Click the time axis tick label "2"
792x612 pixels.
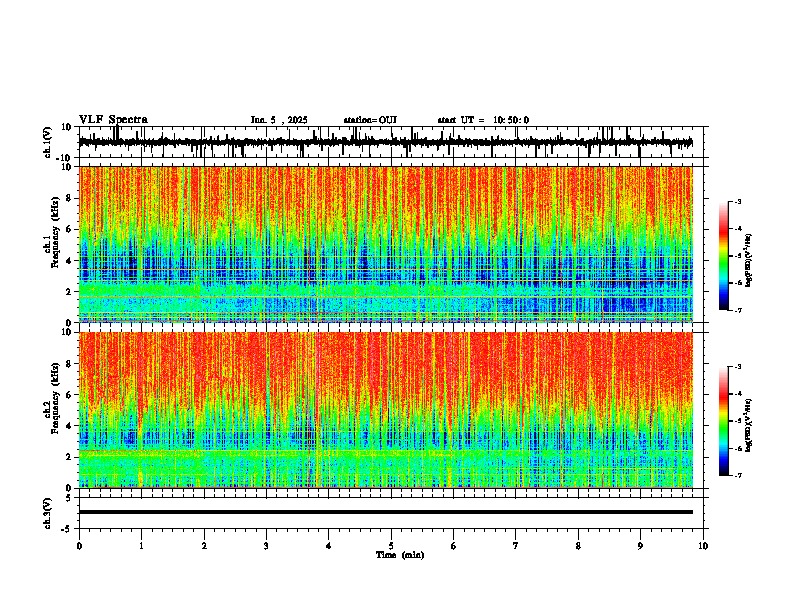pyautogui.click(x=204, y=546)
